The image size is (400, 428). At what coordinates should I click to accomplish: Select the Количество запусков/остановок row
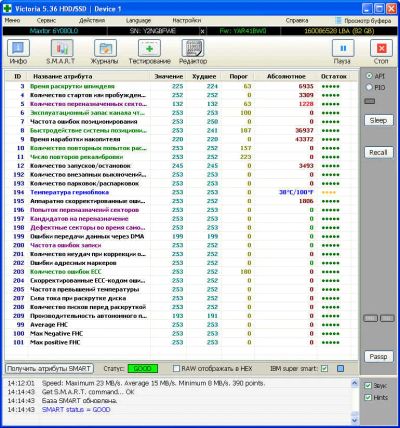[x=181, y=166]
